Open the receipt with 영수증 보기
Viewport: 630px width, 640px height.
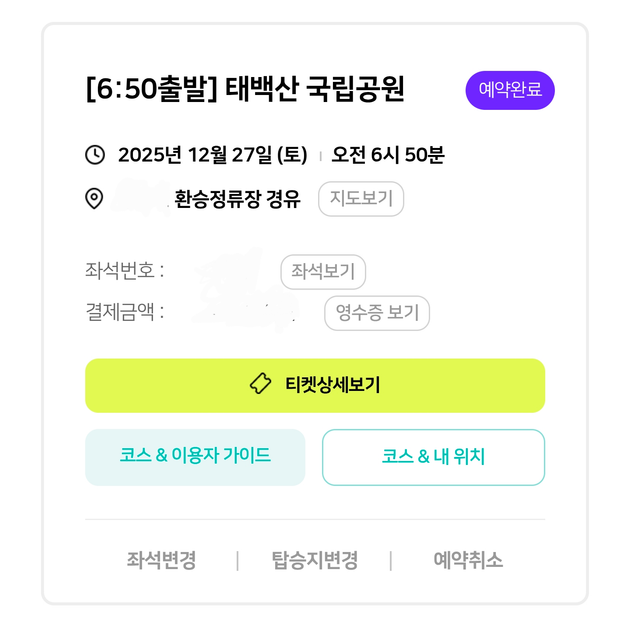pos(377,313)
